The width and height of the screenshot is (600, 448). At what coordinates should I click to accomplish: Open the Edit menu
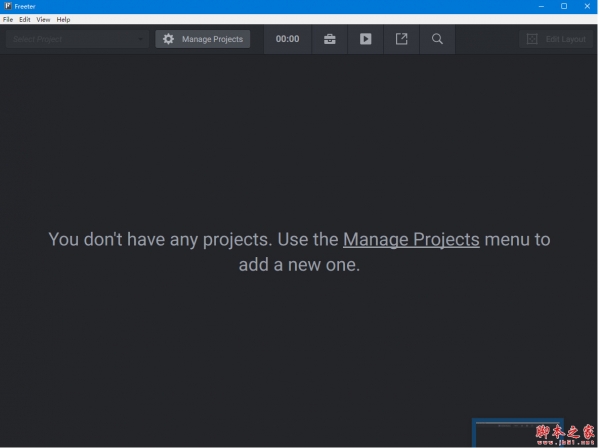(x=24, y=20)
